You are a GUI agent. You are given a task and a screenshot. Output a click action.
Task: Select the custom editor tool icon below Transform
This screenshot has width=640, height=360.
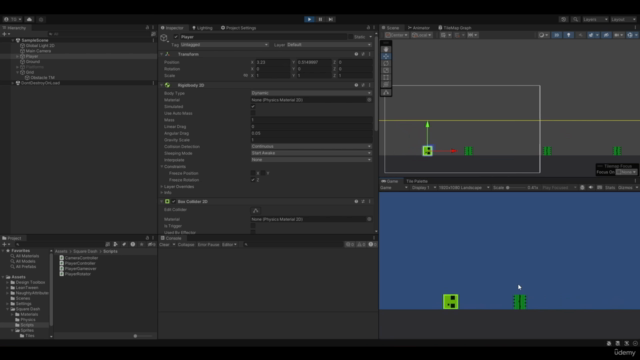pyautogui.click(x=386, y=93)
